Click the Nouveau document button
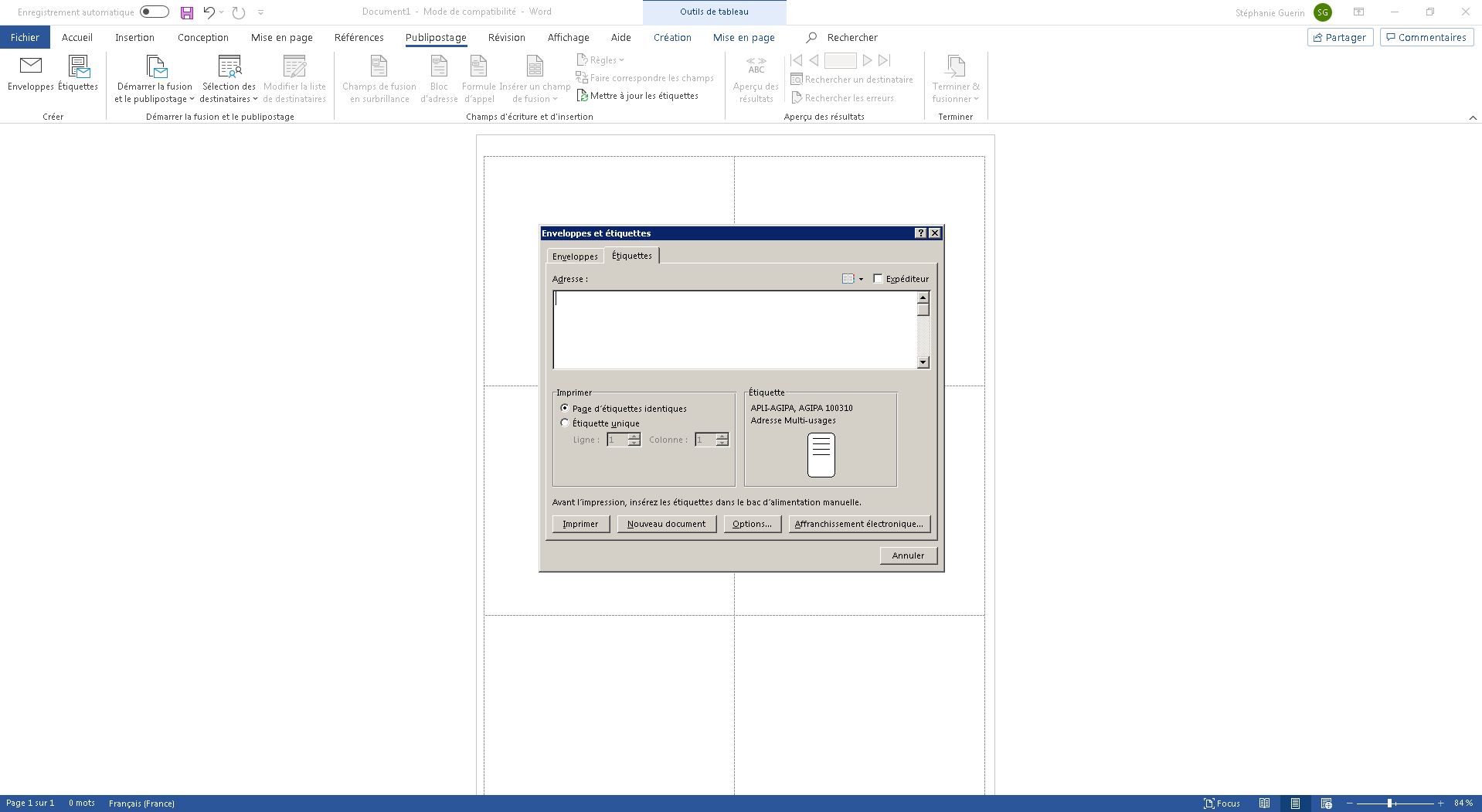The width and height of the screenshot is (1482, 812). coord(666,524)
